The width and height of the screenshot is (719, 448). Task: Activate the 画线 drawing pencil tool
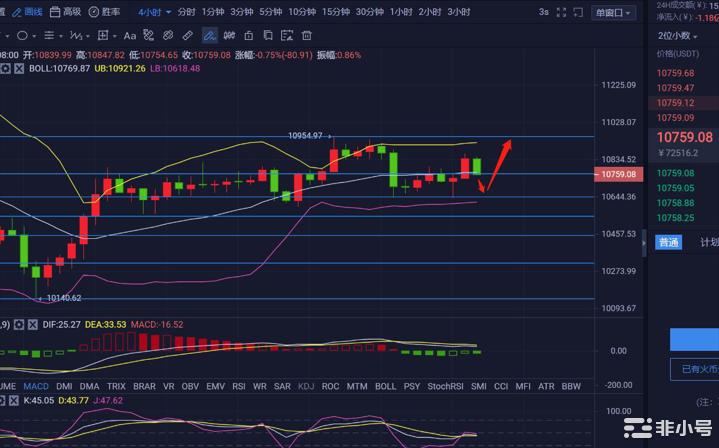click(x=27, y=12)
